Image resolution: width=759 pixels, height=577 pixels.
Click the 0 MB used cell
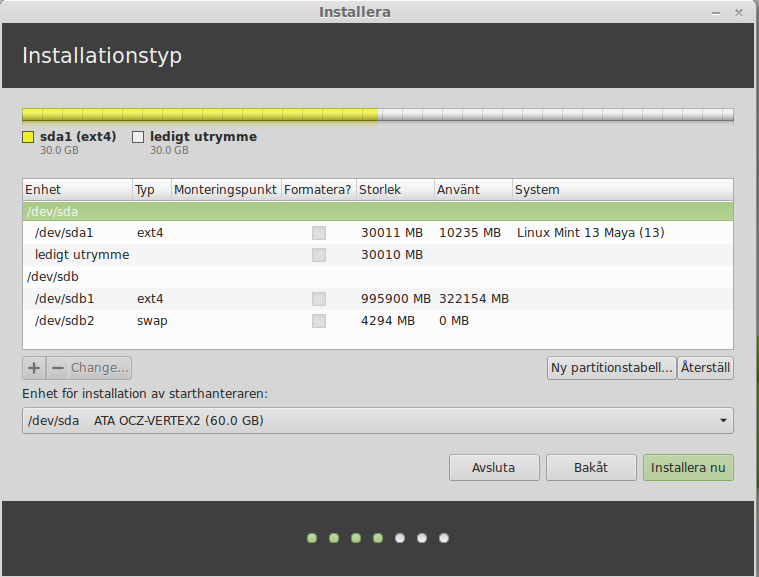tap(454, 320)
